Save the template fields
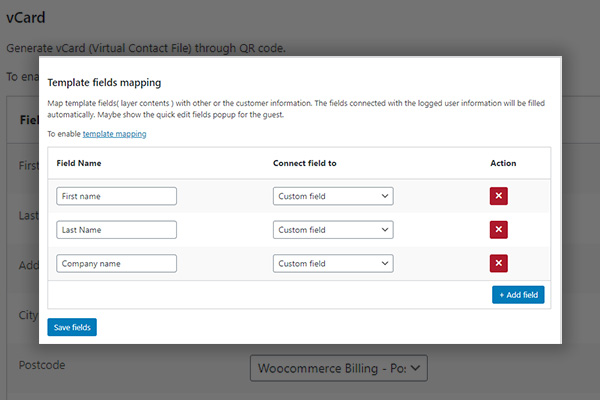 pyautogui.click(x=72, y=327)
